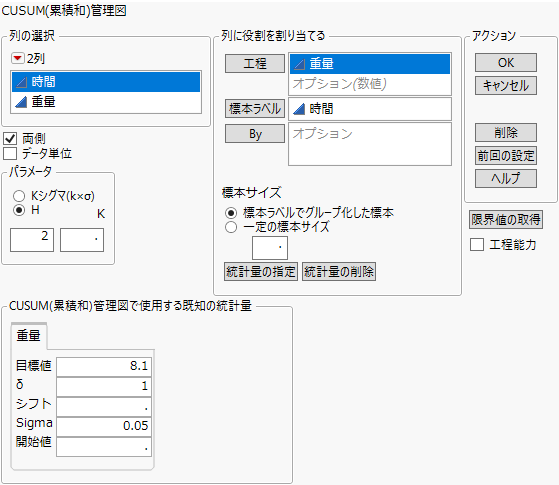Viewport: 559px width, 485px height.
Task: Click the 前回の設定 button
Action: (x=506, y=155)
